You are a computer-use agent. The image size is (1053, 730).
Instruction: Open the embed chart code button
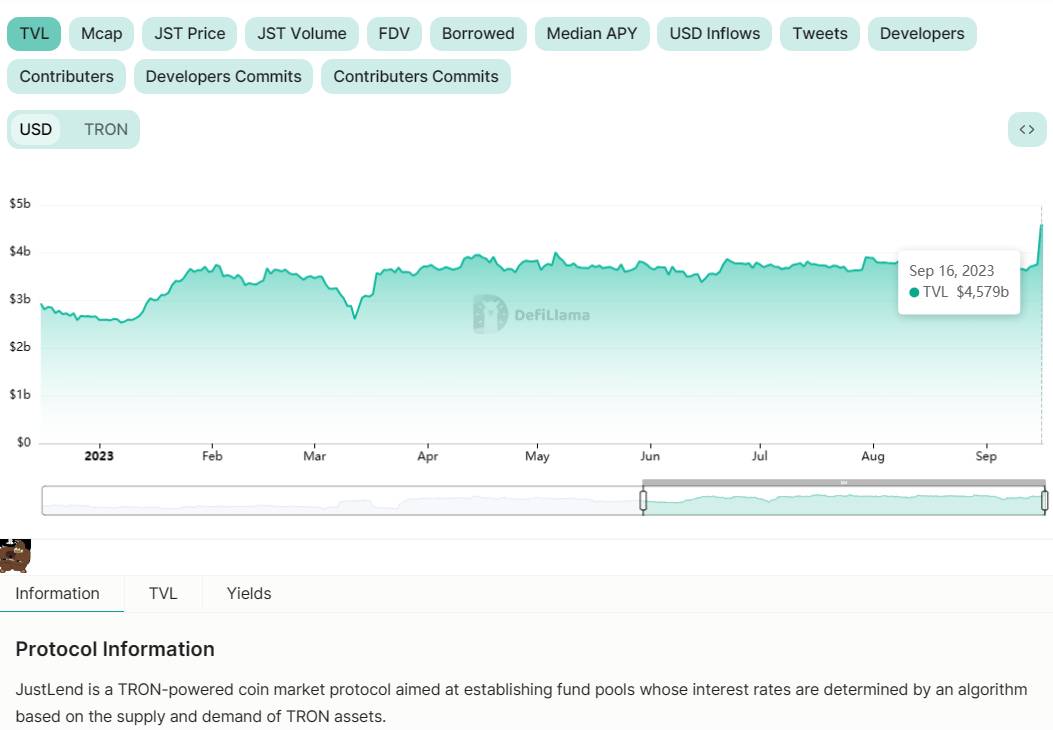pos(1027,130)
